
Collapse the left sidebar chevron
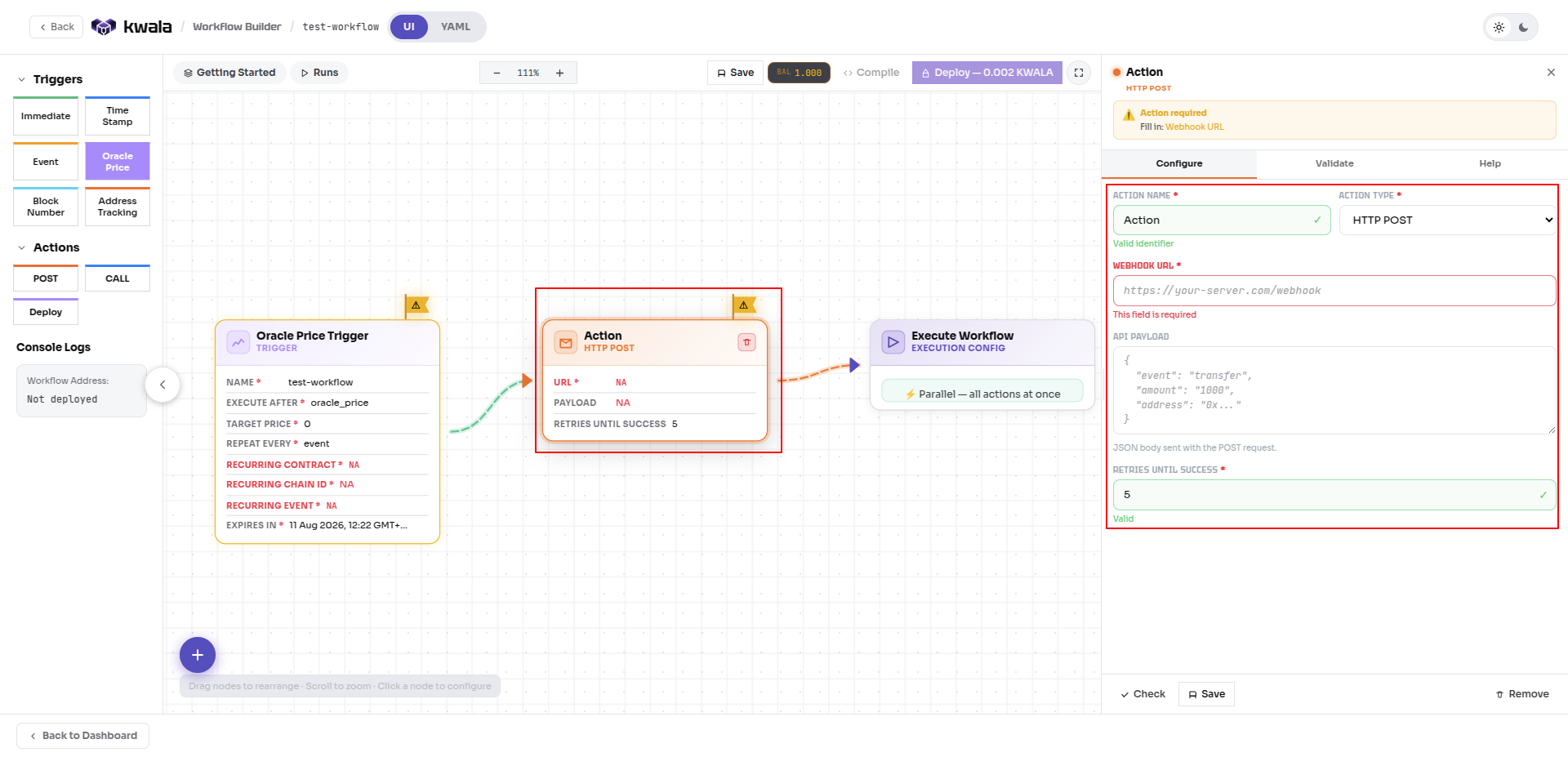(x=163, y=385)
